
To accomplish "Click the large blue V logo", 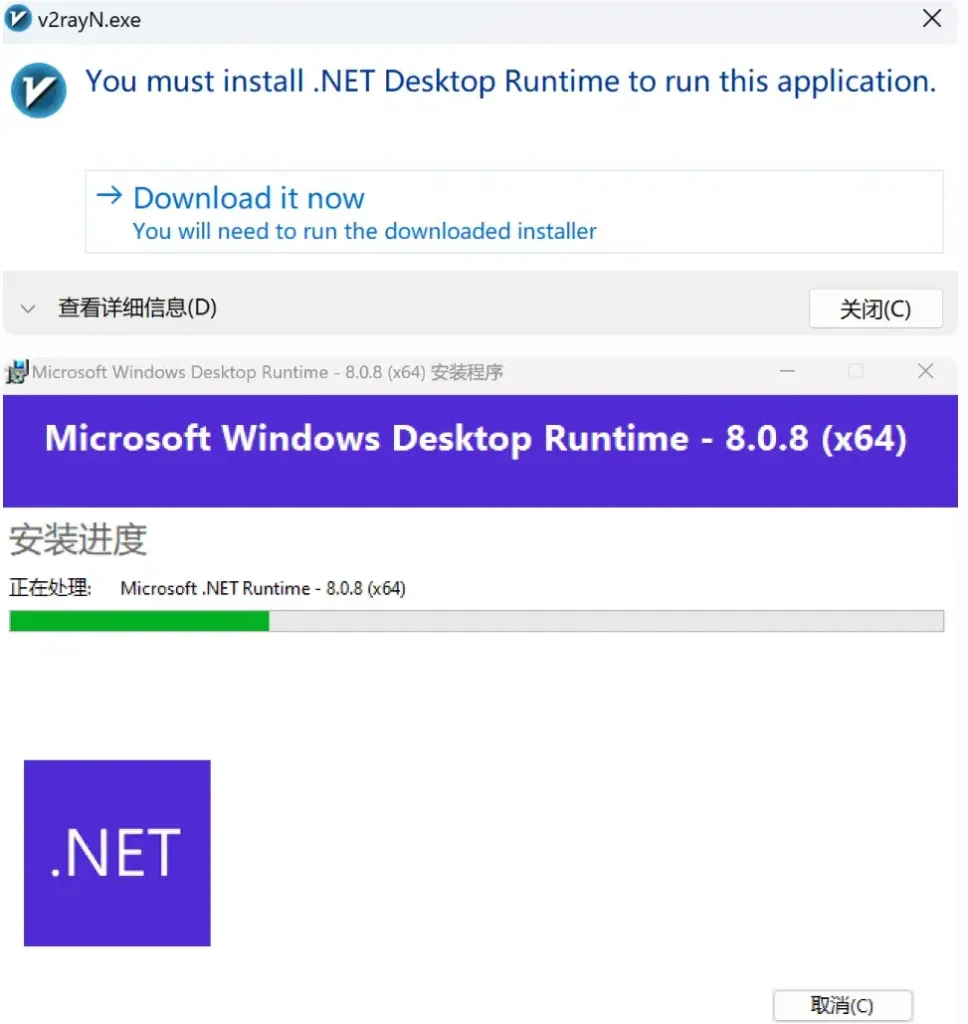I will point(37,91).
